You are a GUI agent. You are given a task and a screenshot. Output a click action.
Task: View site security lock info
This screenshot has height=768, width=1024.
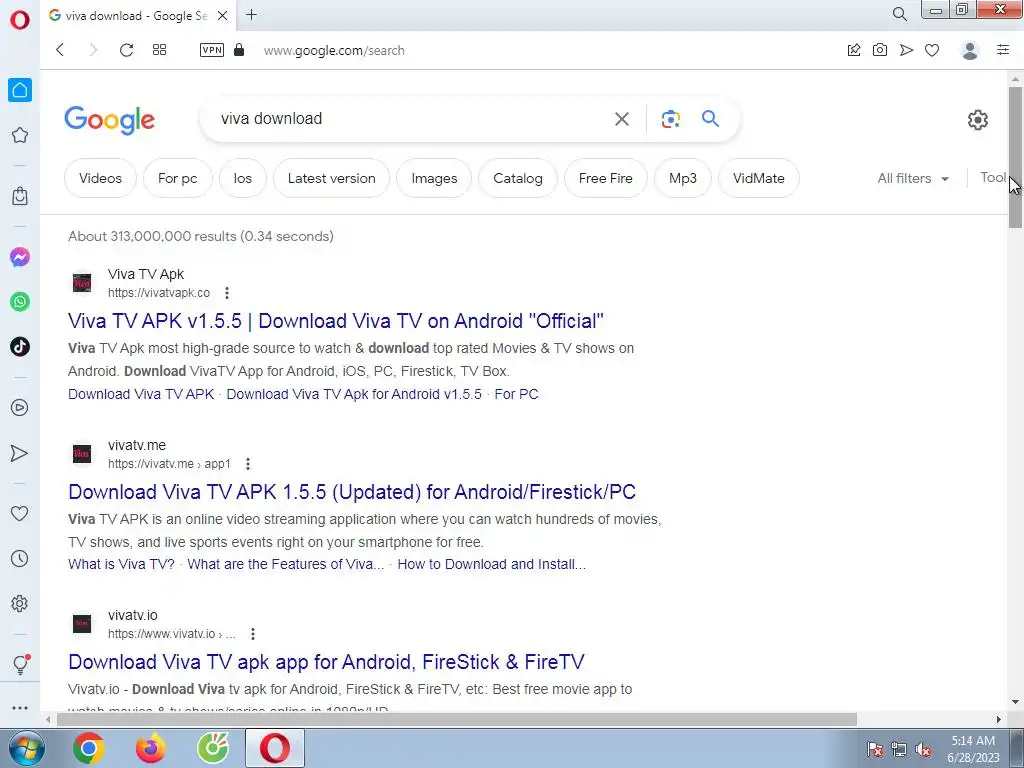pos(239,50)
